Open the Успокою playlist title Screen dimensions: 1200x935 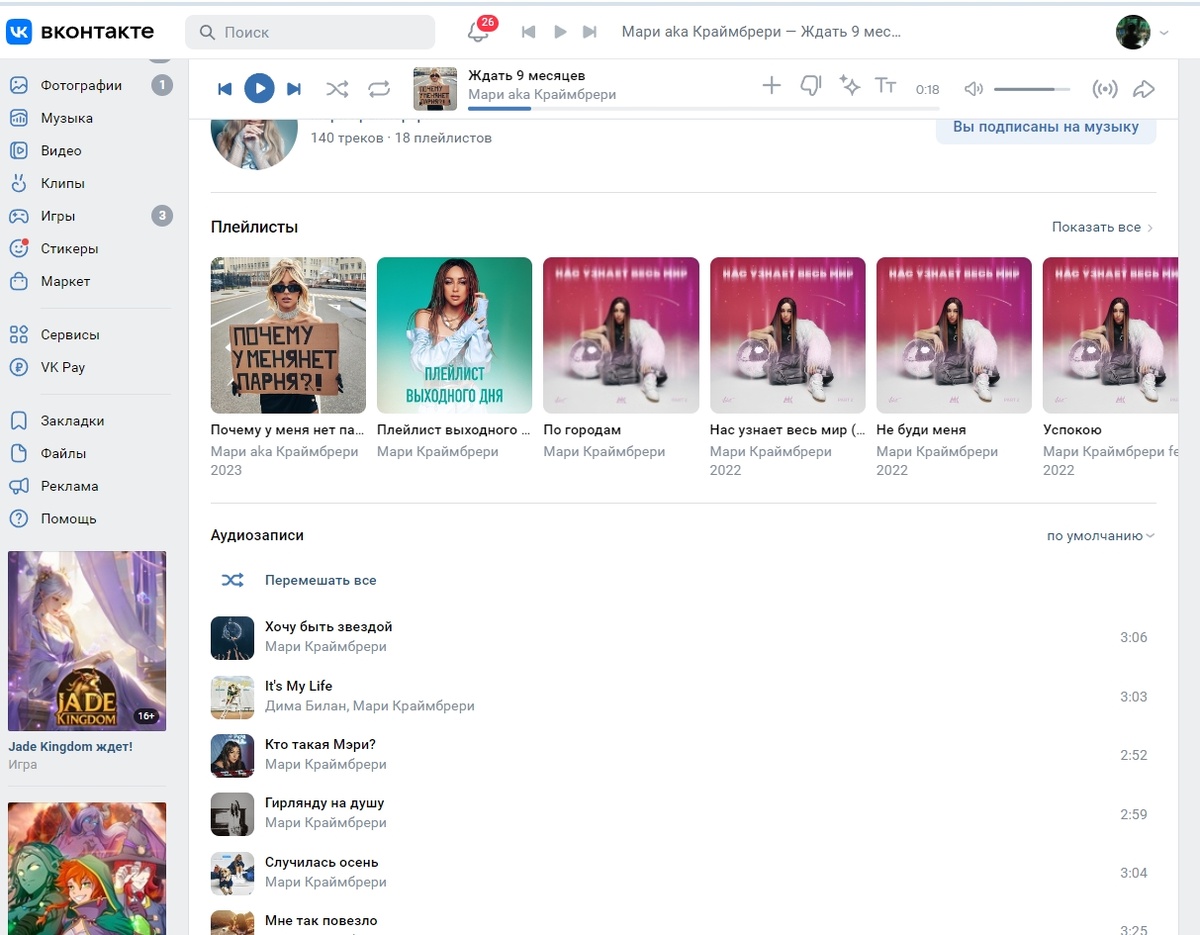pos(1072,430)
